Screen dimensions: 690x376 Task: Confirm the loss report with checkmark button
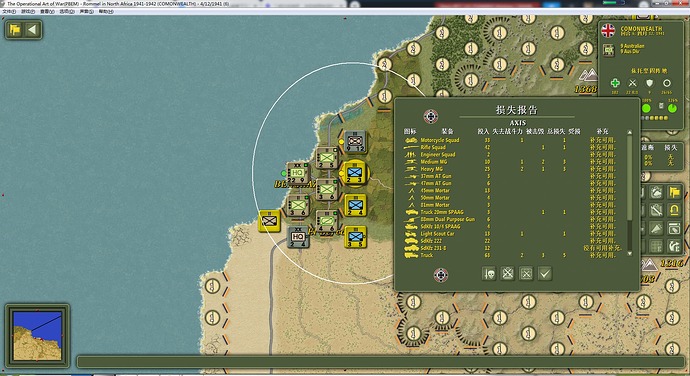coord(544,273)
